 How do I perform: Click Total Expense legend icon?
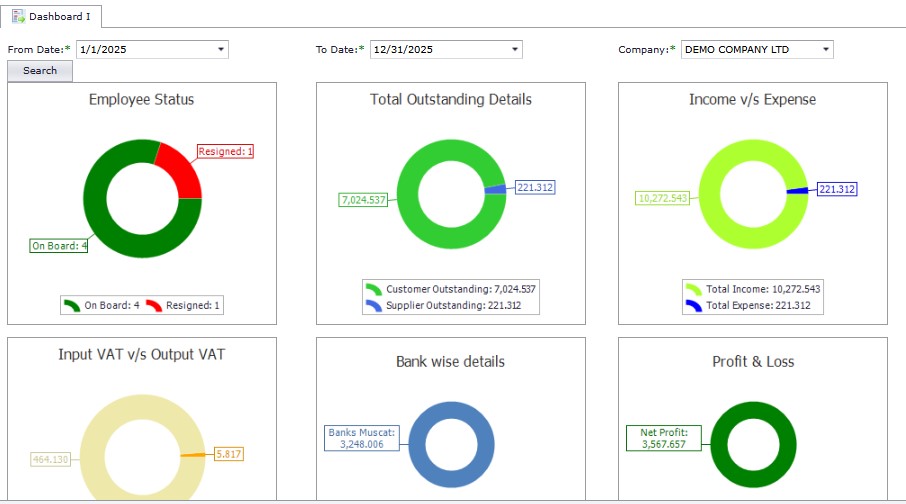pos(693,305)
